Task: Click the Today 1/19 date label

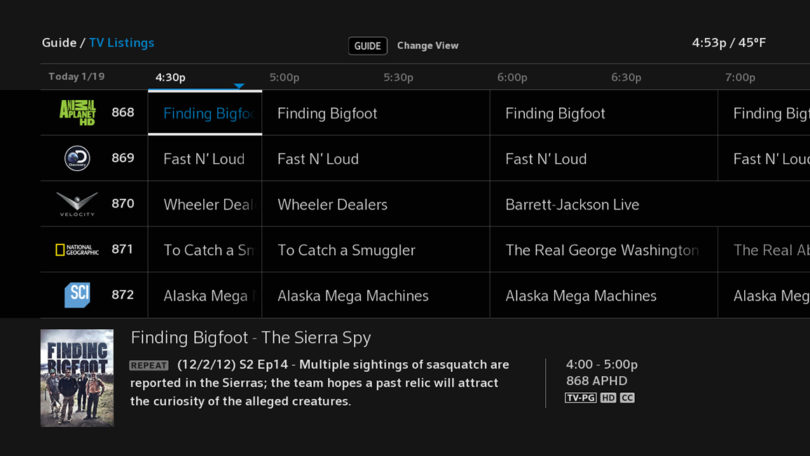Action: pos(76,76)
